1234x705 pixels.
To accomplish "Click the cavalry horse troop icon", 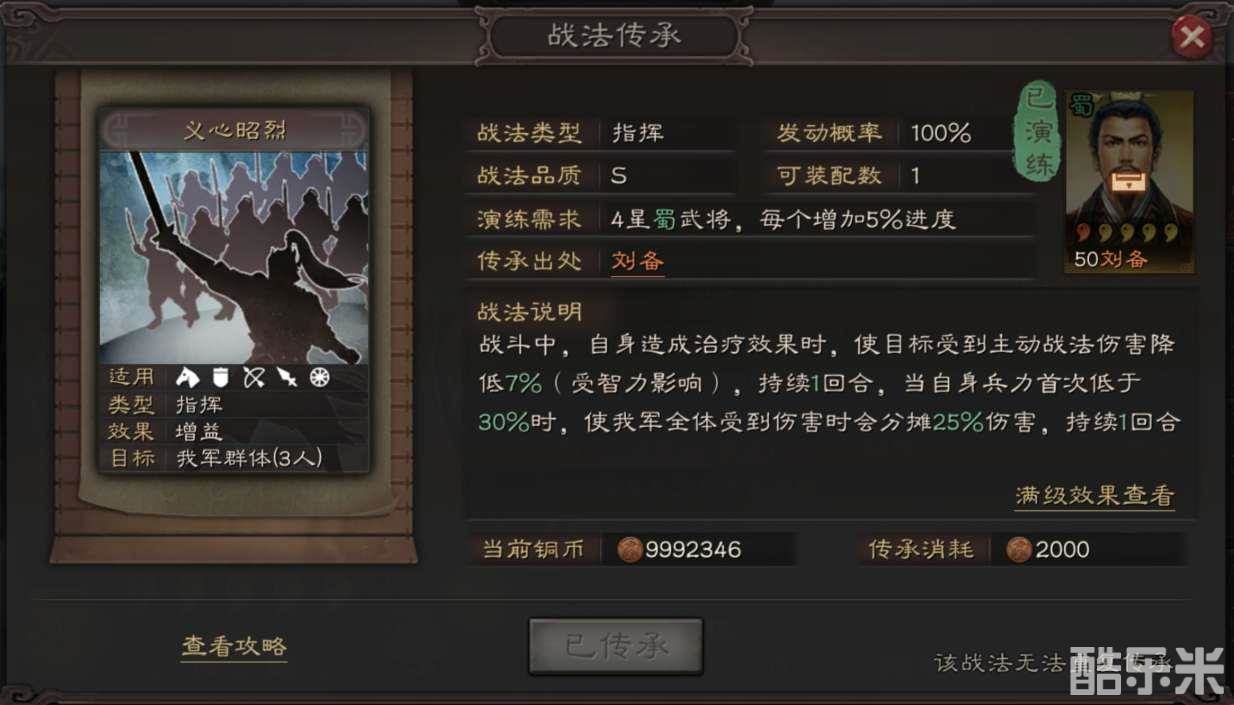I will click(187, 377).
